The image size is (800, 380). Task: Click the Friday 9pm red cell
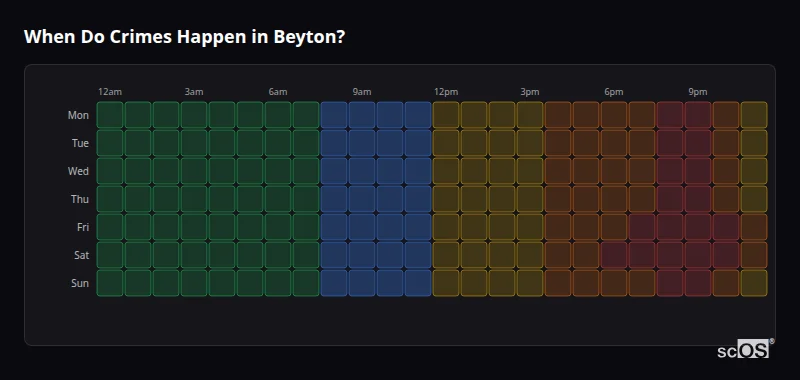point(697,227)
